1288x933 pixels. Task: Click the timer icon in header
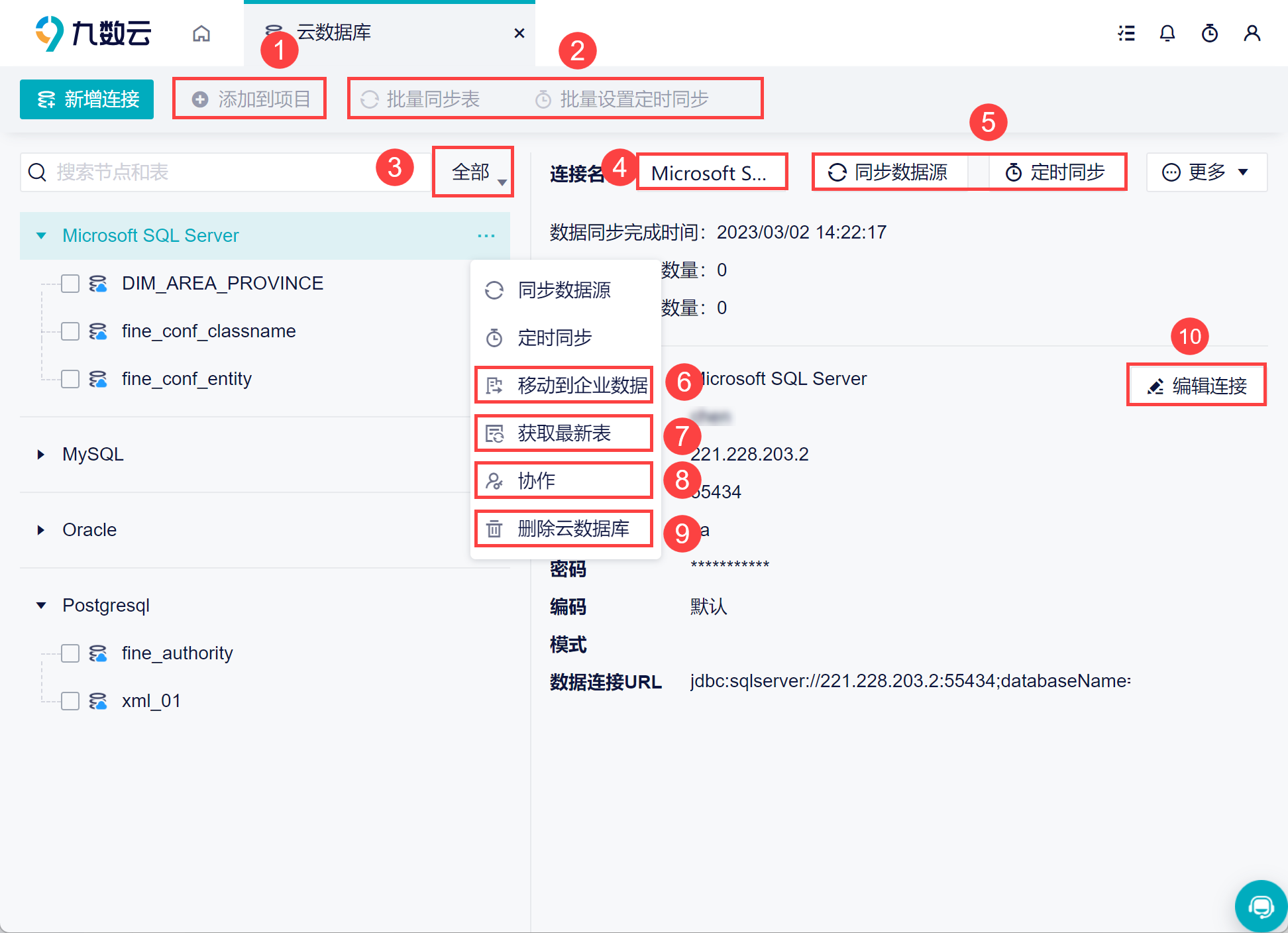click(1210, 33)
